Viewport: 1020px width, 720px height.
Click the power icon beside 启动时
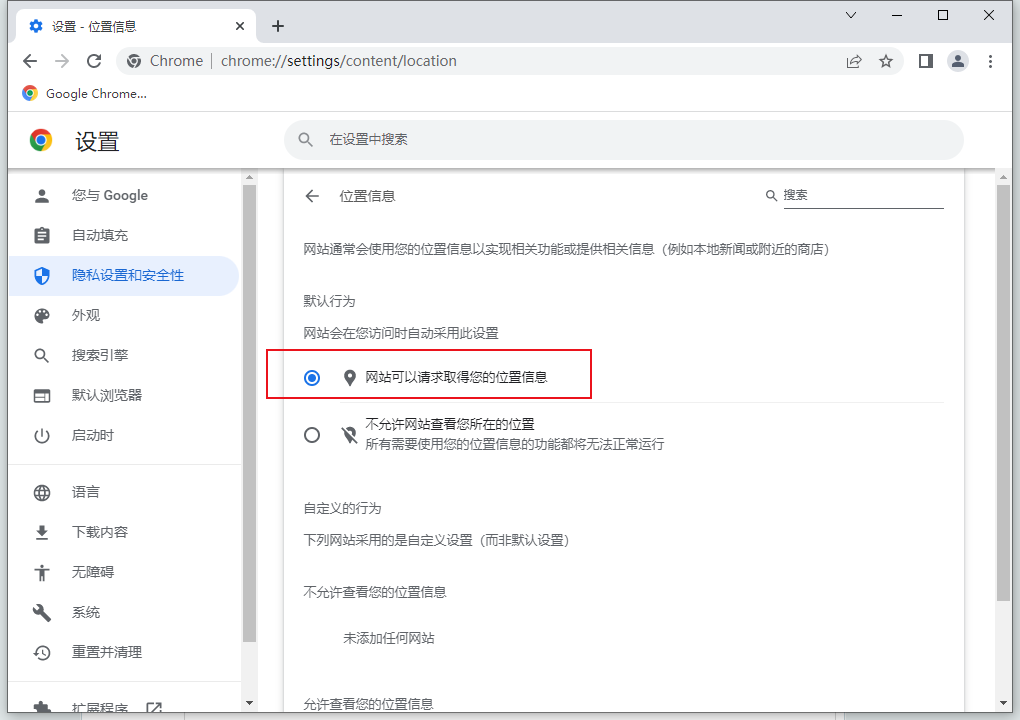(x=42, y=436)
